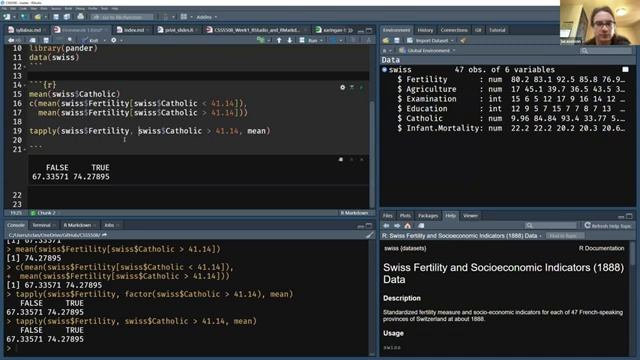Run current chunk with the green play icon

click(x=361, y=87)
